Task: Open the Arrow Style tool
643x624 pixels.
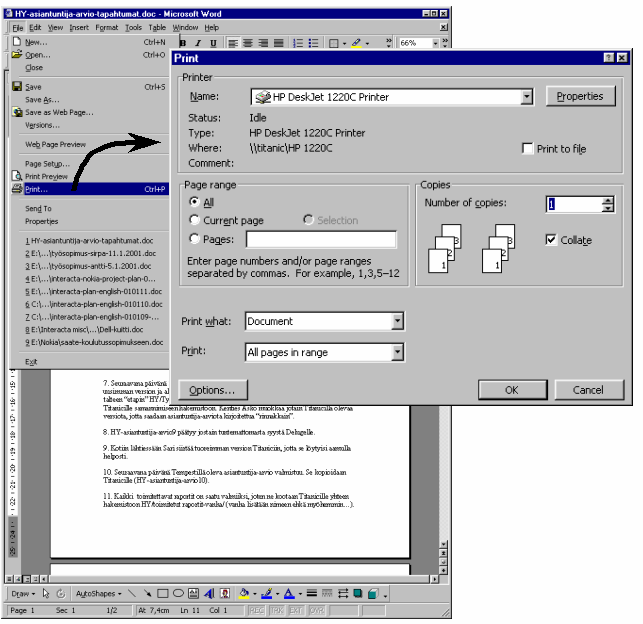Action: click(x=343, y=593)
